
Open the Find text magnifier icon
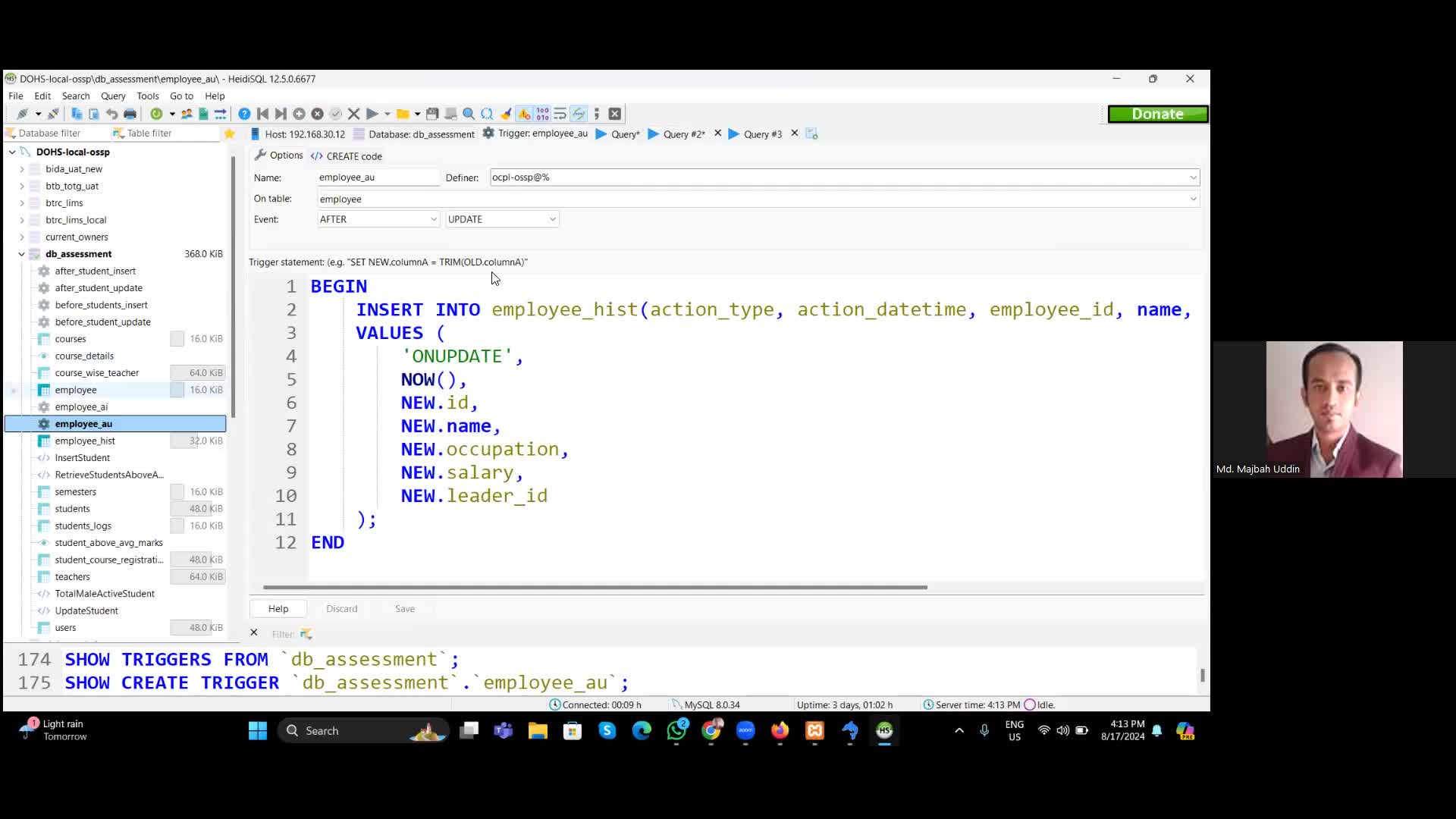click(469, 114)
